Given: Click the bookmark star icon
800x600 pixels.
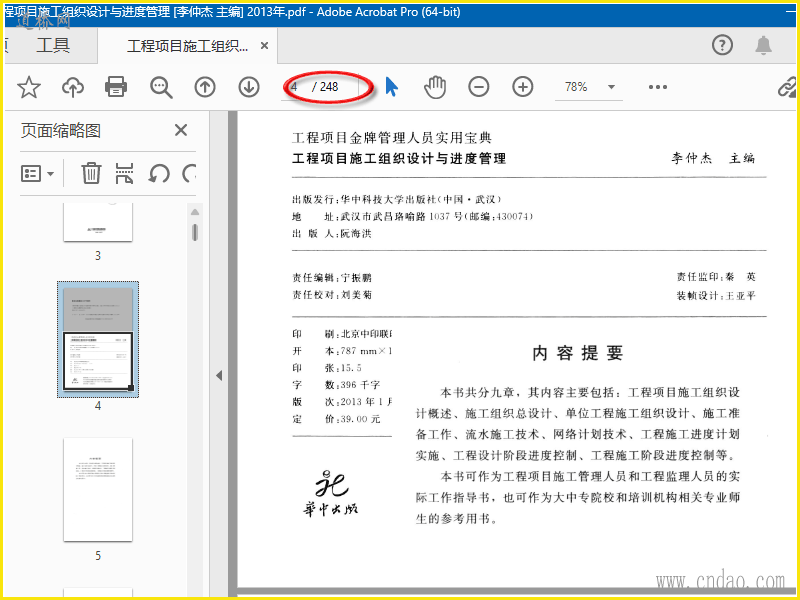Looking at the screenshot, I should pos(29,87).
